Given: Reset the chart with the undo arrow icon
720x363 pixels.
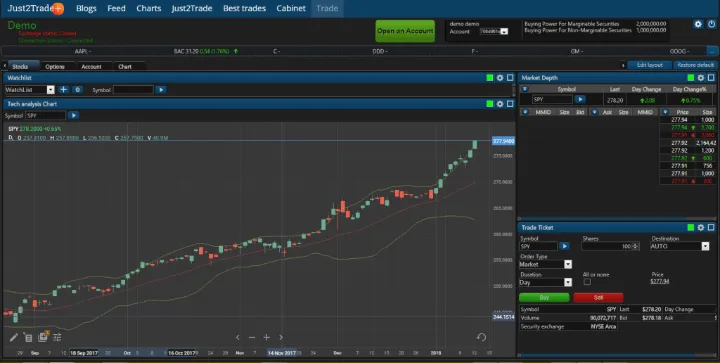Looking at the screenshot, I should (481, 337).
